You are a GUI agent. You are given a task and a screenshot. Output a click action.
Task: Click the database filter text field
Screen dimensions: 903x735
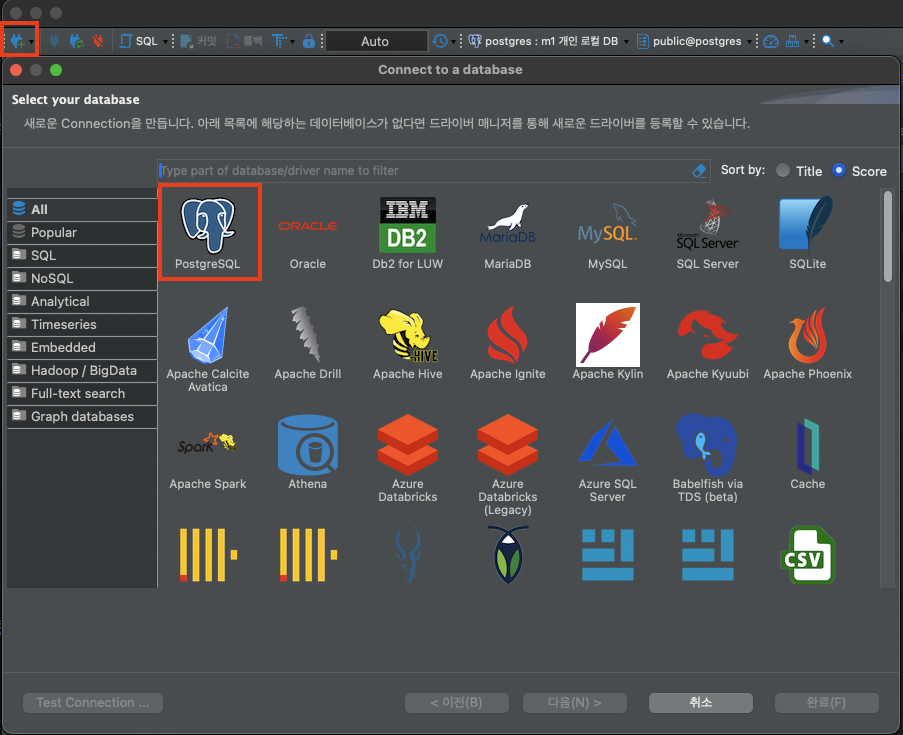click(424, 171)
